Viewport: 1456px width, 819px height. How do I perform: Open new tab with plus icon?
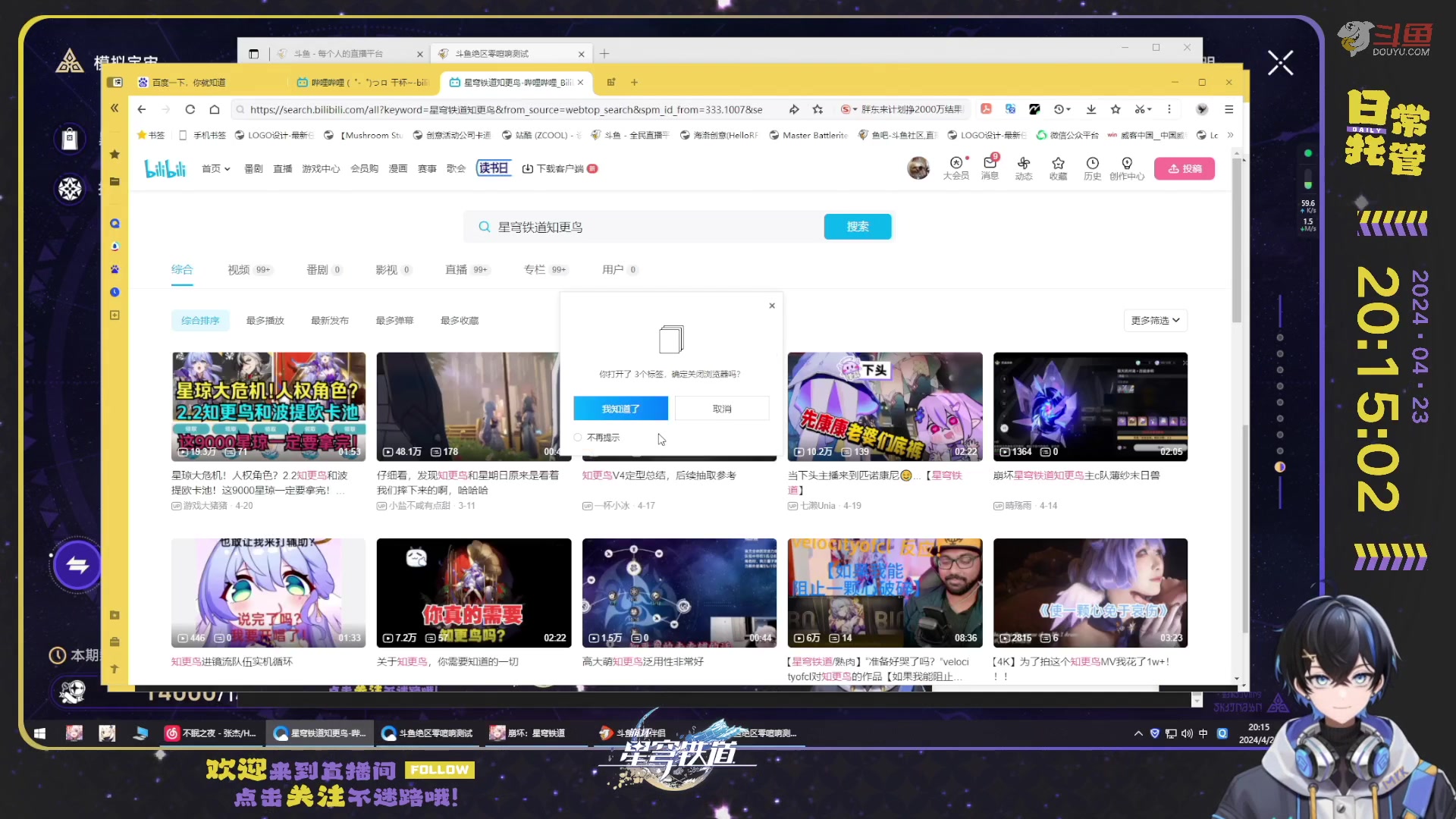coord(634,82)
